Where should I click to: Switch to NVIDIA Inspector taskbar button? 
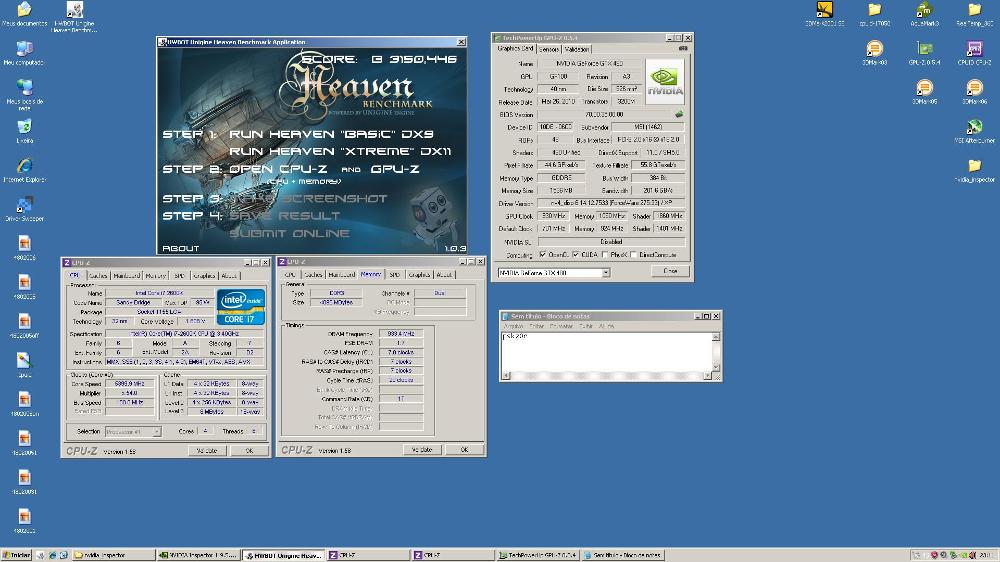[x=199, y=555]
